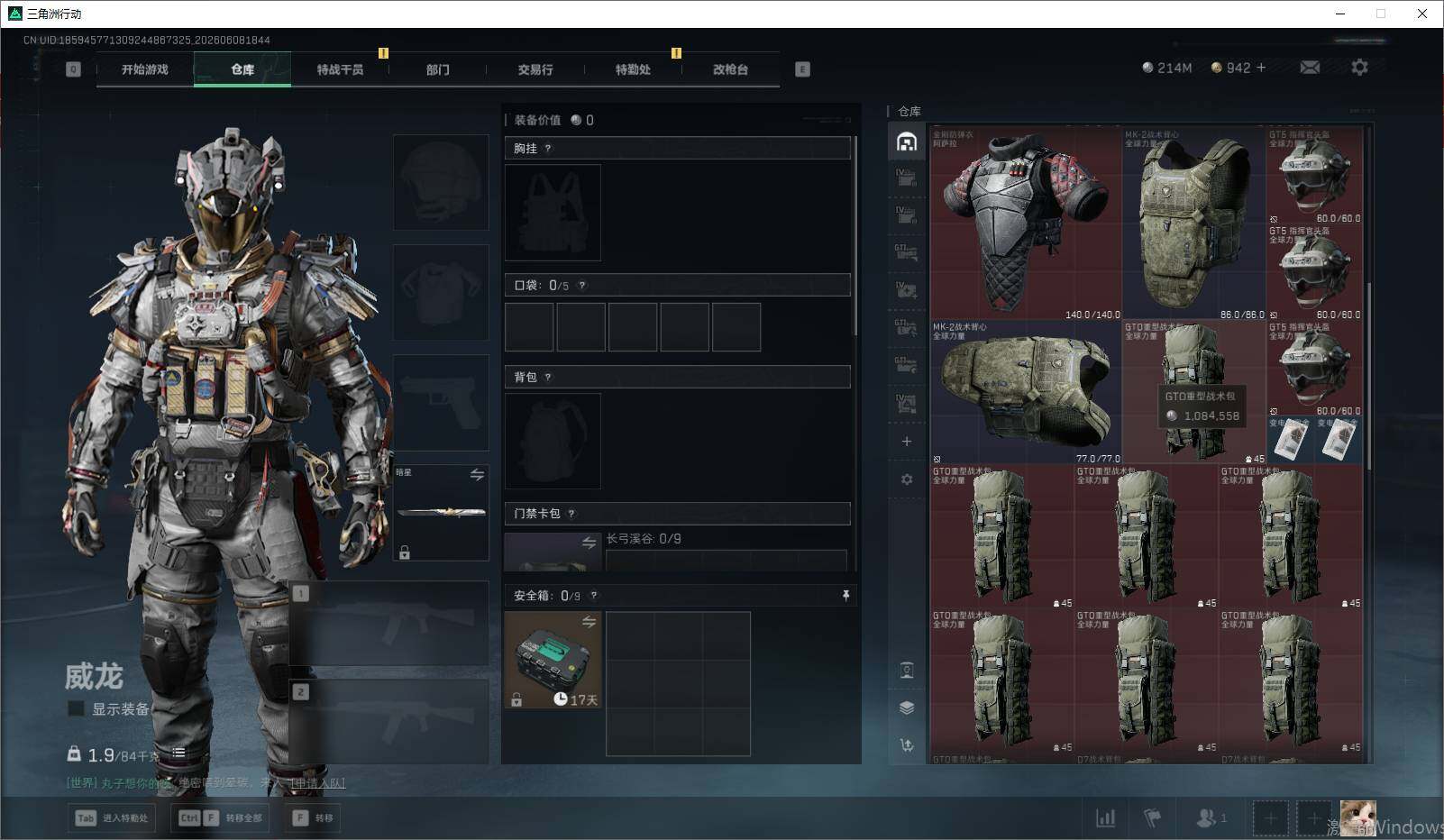Invite a teammate via first plus slot
The height and width of the screenshot is (840, 1444).
1269,818
